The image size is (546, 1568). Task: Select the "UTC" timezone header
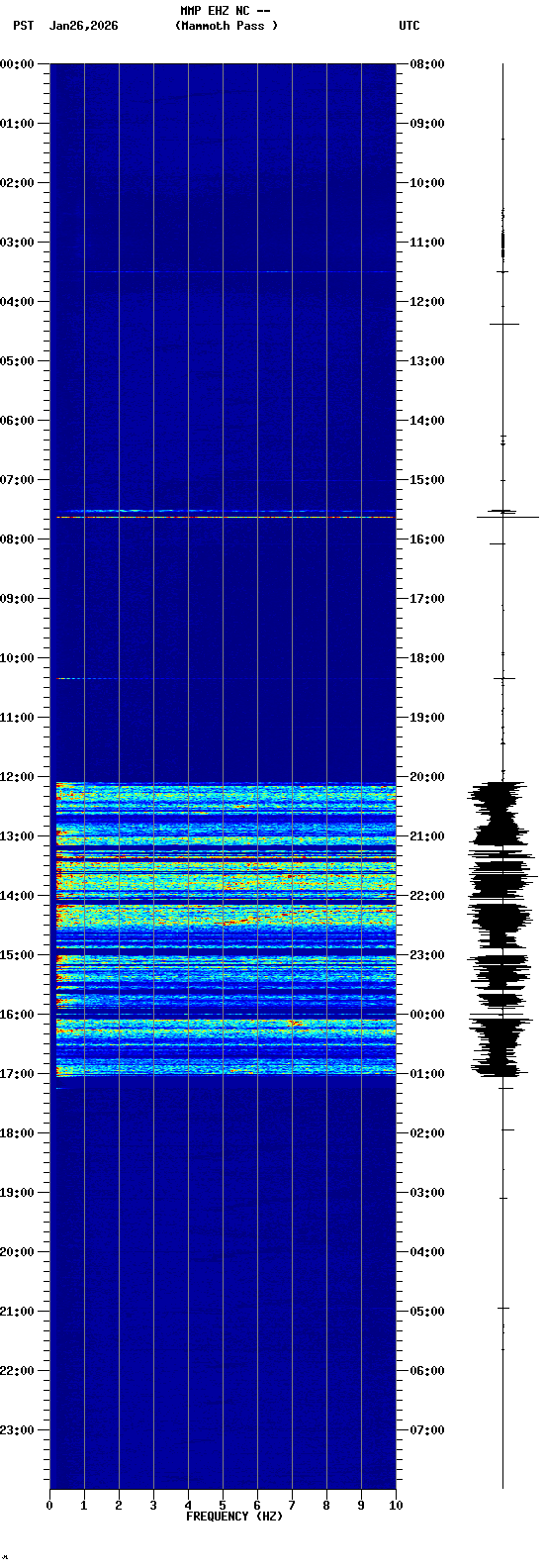[409, 26]
